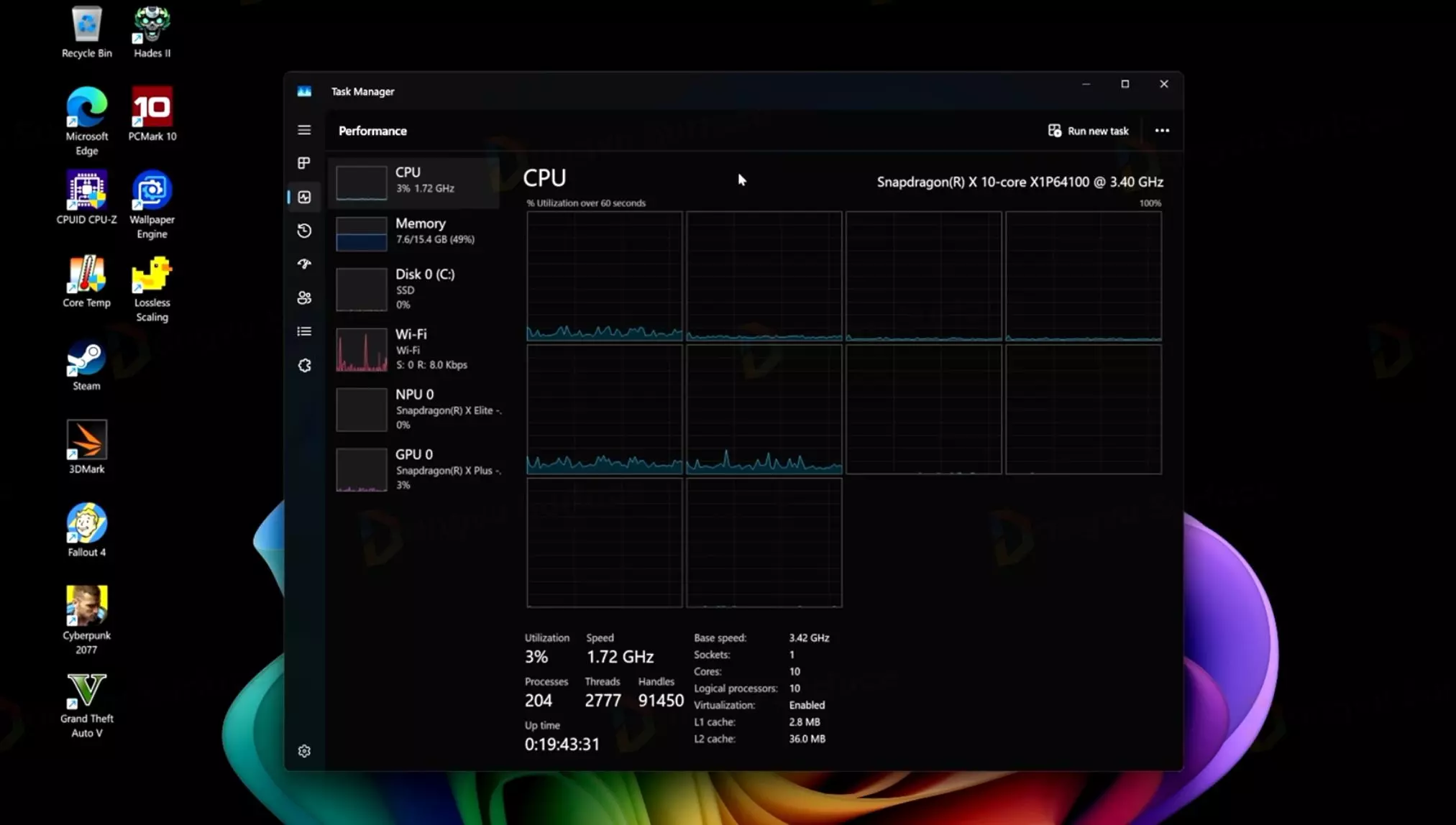Screen dimensions: 1456x825
Task: Open the App history sidebar icon
Action: [304, 231]
